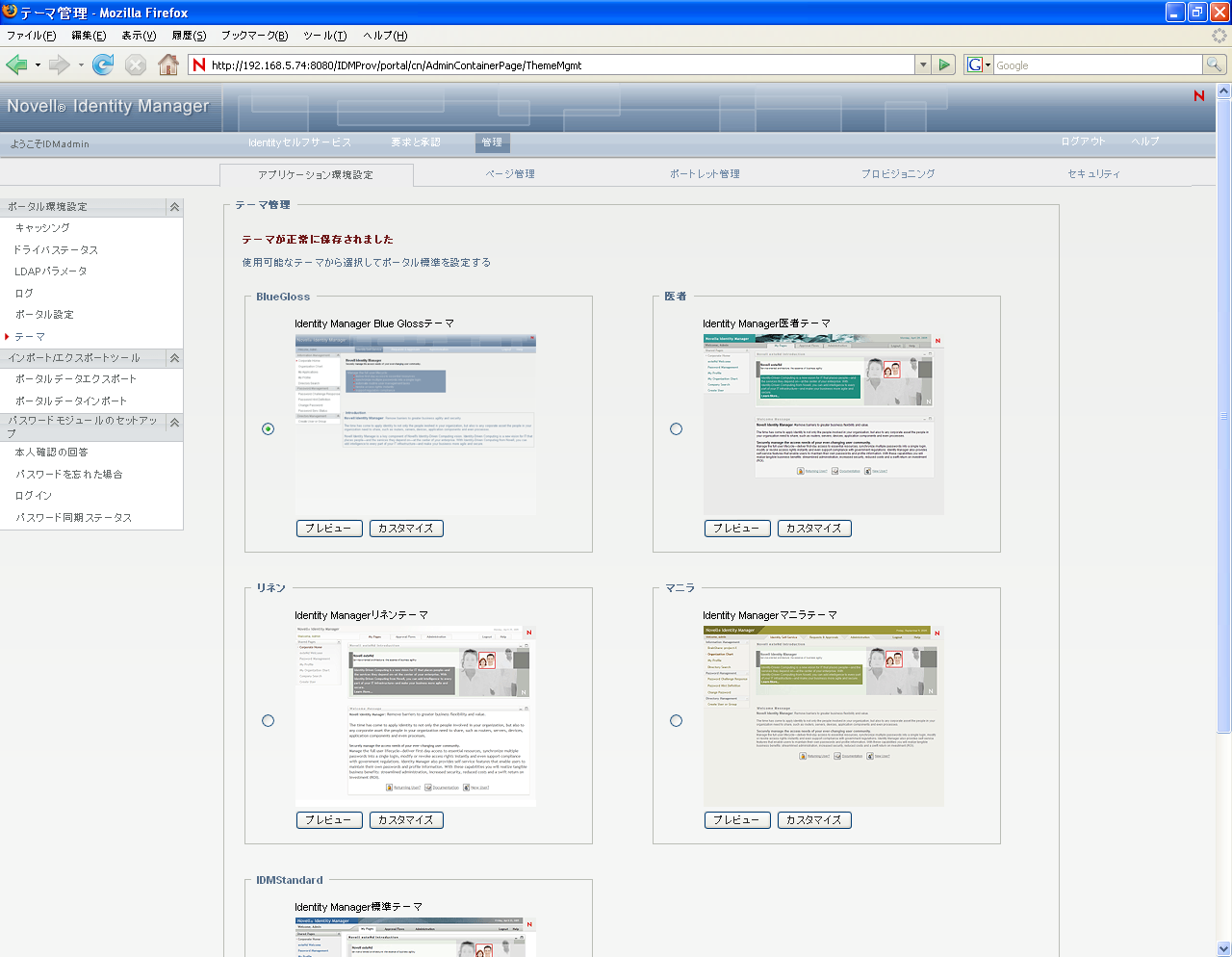Image resolution: width=1232 pixels, height=957 pixels.
Task: Open the address bar URL history dropdown
Action: (923, 65)
